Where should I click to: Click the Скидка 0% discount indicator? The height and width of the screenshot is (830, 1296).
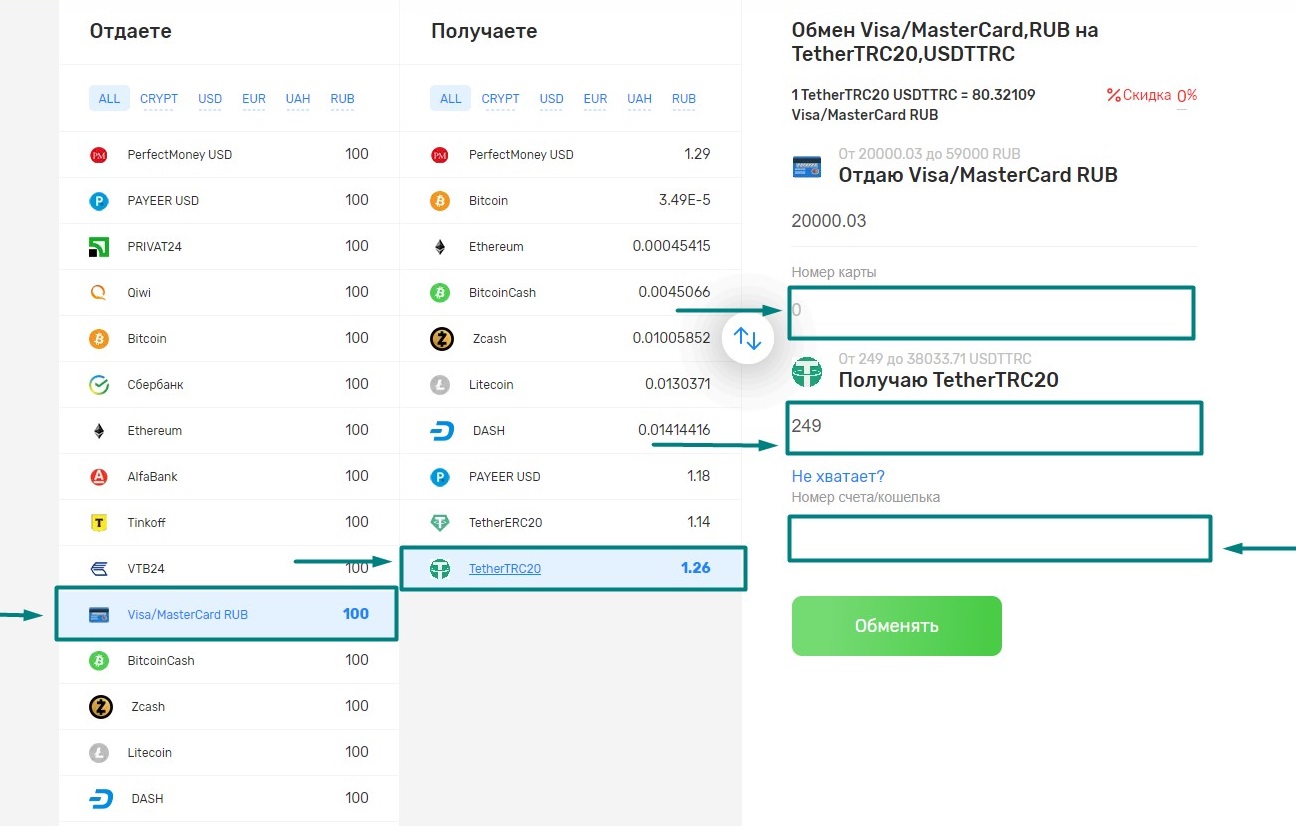point(1151,96)
